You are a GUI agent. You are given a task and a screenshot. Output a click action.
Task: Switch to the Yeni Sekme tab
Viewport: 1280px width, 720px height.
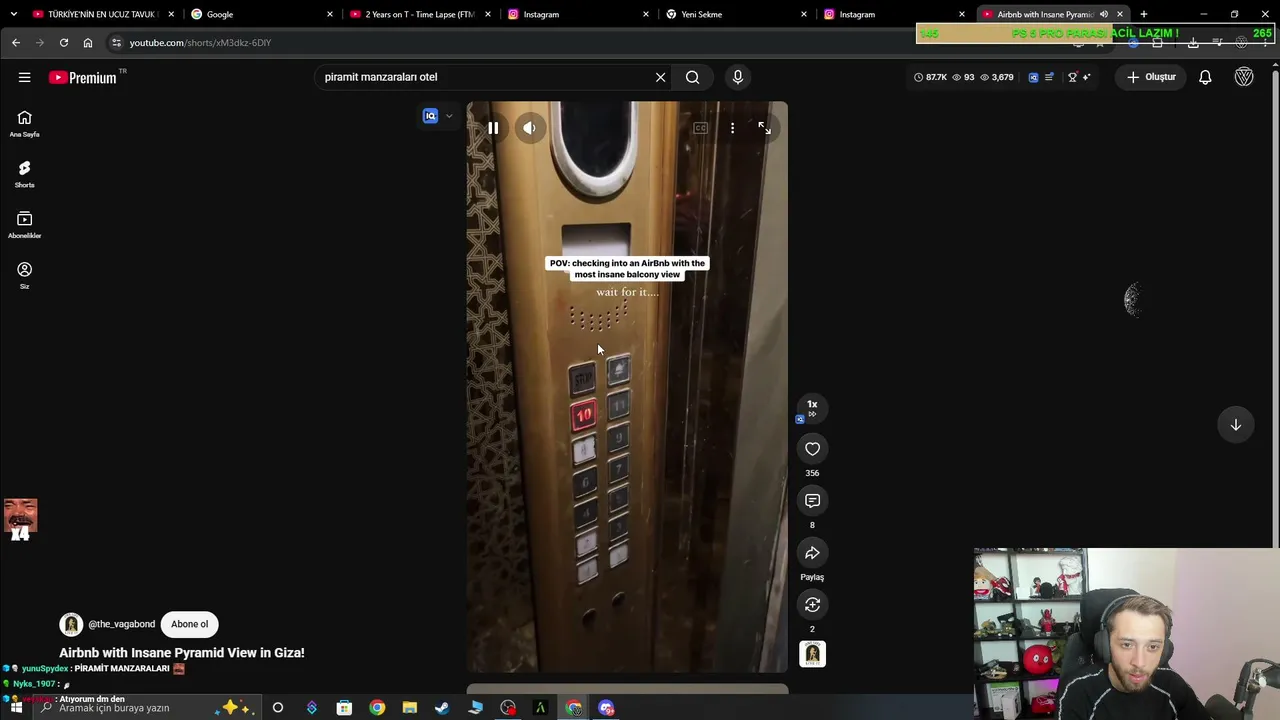tap(734, 14)
